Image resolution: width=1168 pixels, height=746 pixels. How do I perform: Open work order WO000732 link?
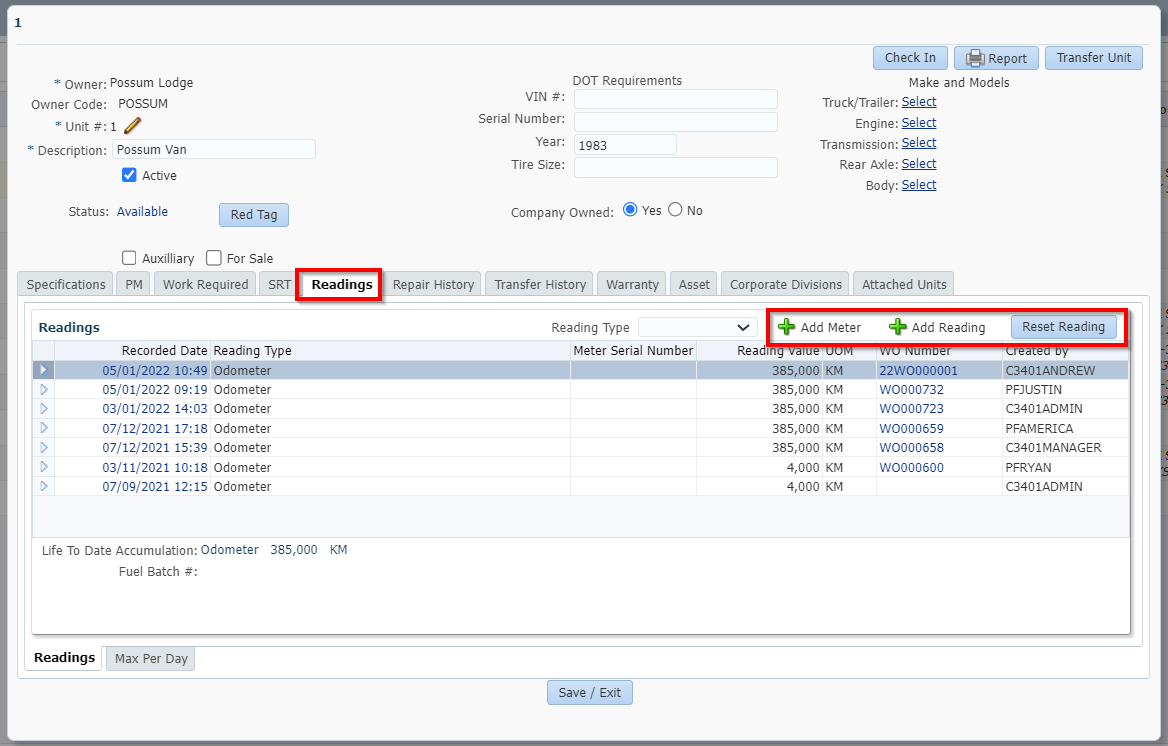point(911,389)
